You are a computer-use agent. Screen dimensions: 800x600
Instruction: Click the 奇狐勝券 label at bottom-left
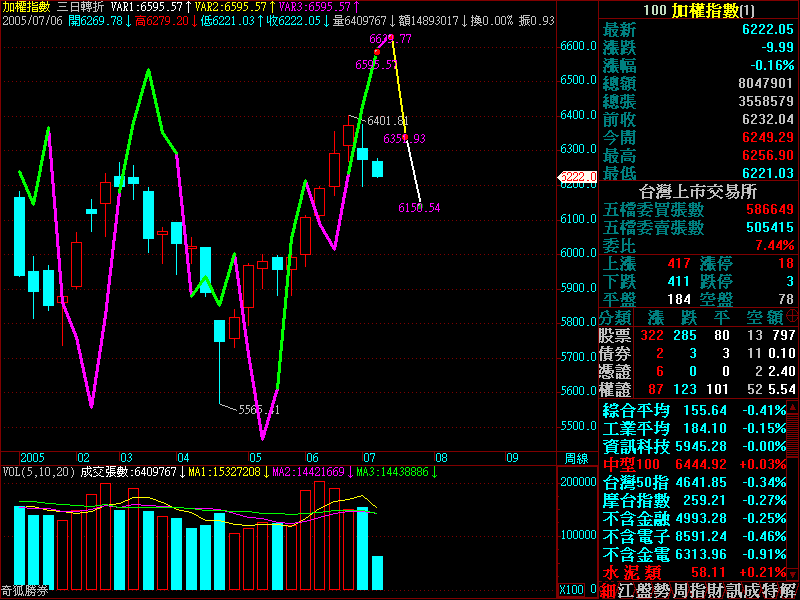(25, 591)
